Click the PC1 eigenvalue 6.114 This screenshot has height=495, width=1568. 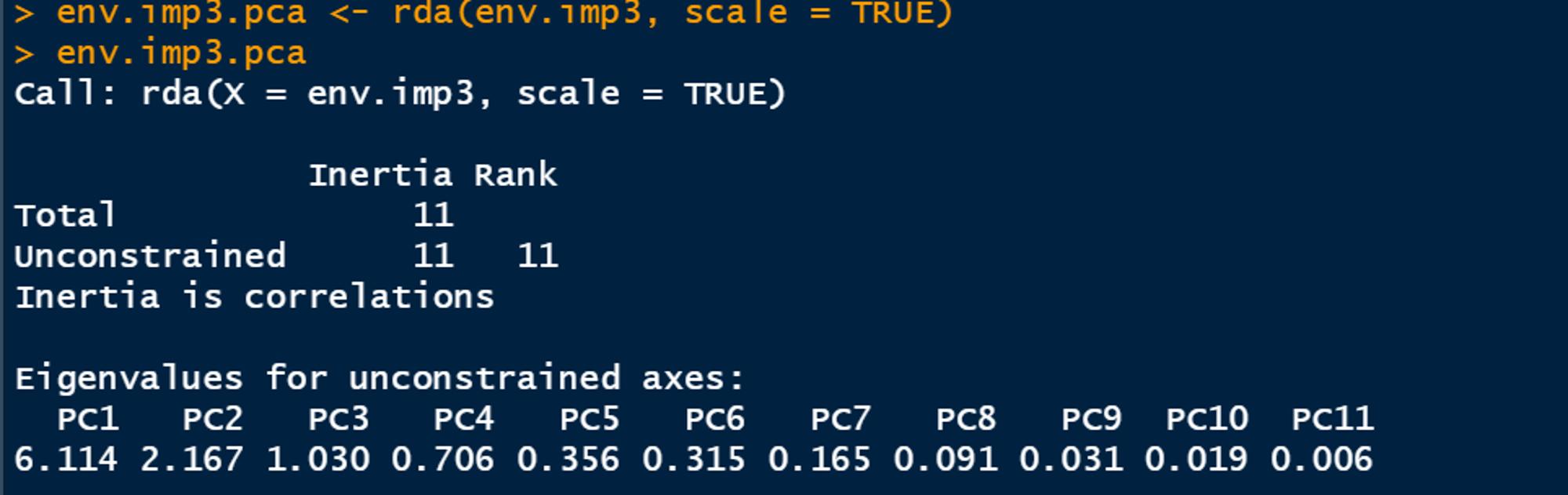[66, 460]
